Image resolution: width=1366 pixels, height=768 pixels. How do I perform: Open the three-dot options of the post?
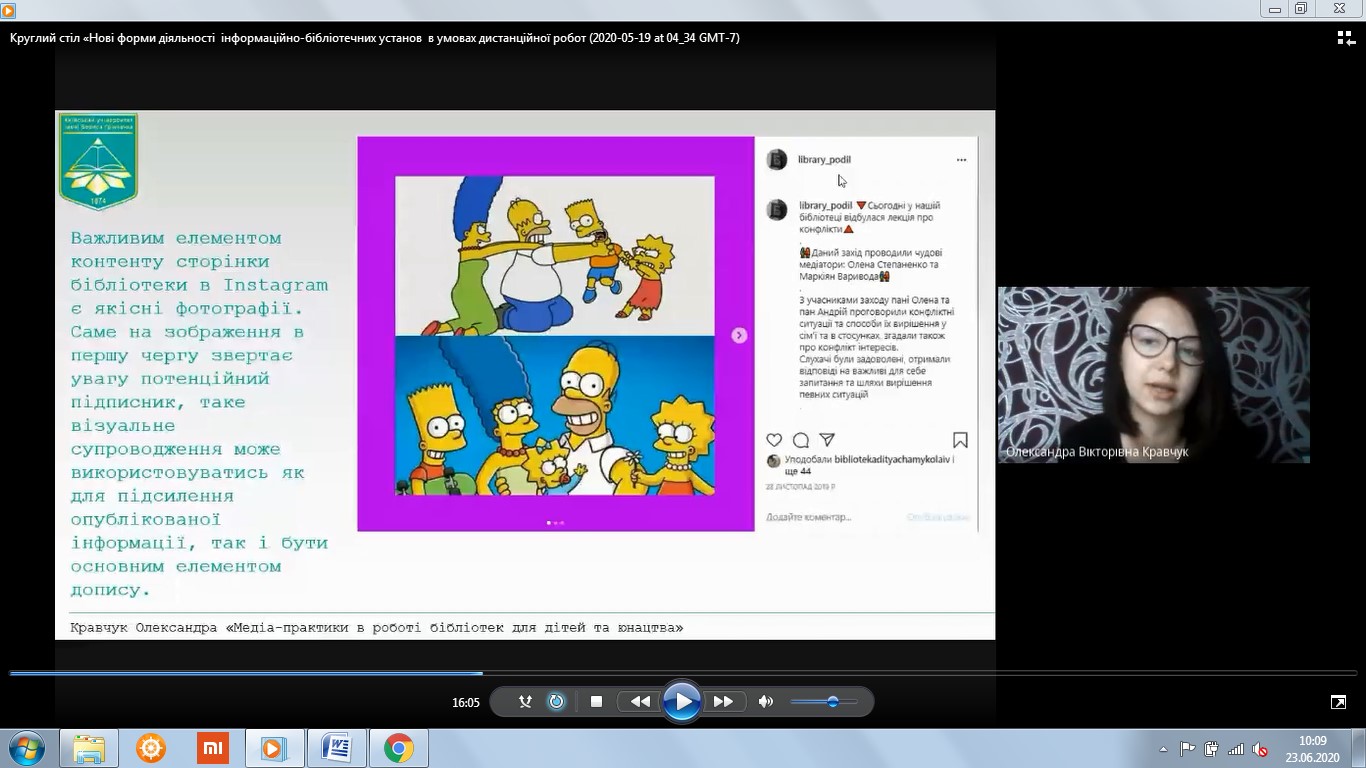(x=961, y=160)
